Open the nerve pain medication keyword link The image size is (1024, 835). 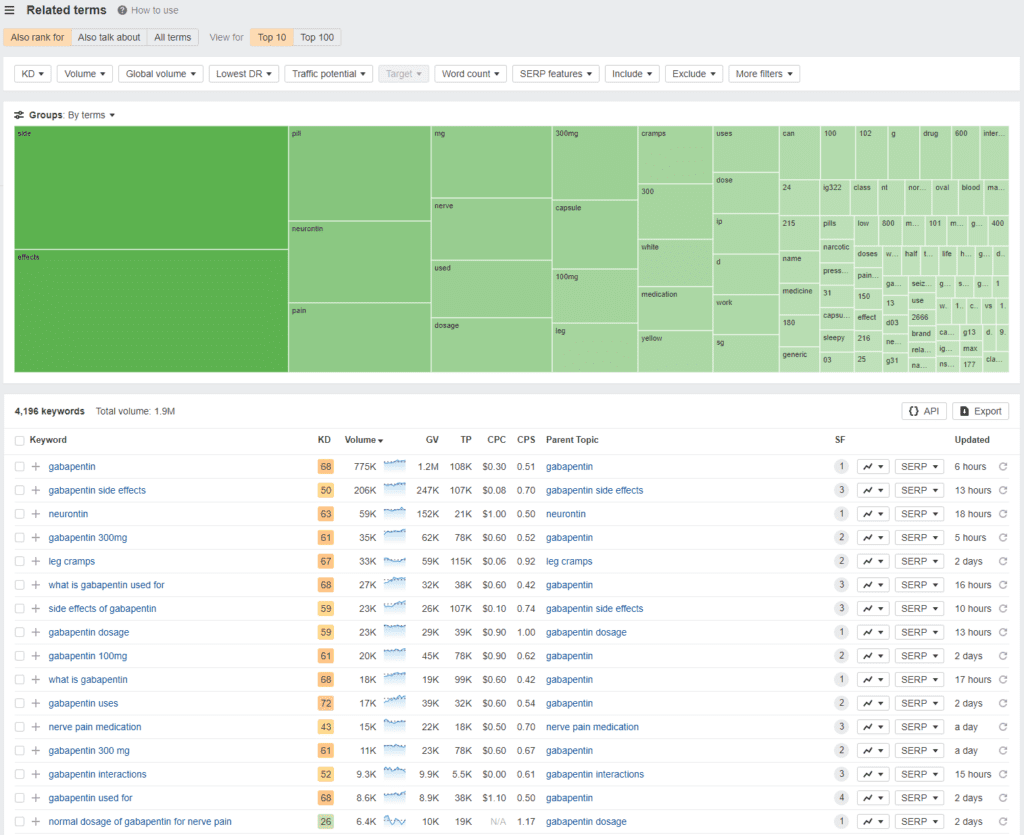tap(95, 727)
